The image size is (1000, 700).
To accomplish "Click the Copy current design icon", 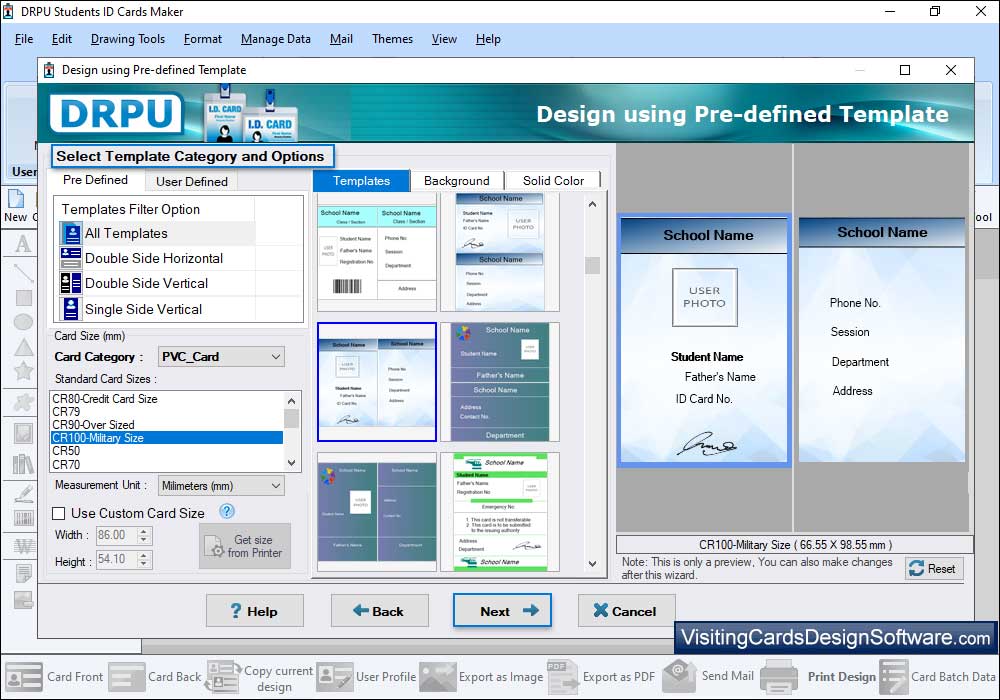I will pyautogui.click(x=223, y=677).
